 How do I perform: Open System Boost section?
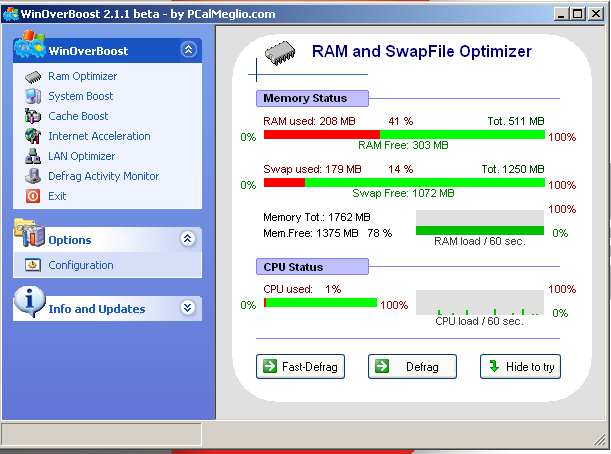click(81, 96)
